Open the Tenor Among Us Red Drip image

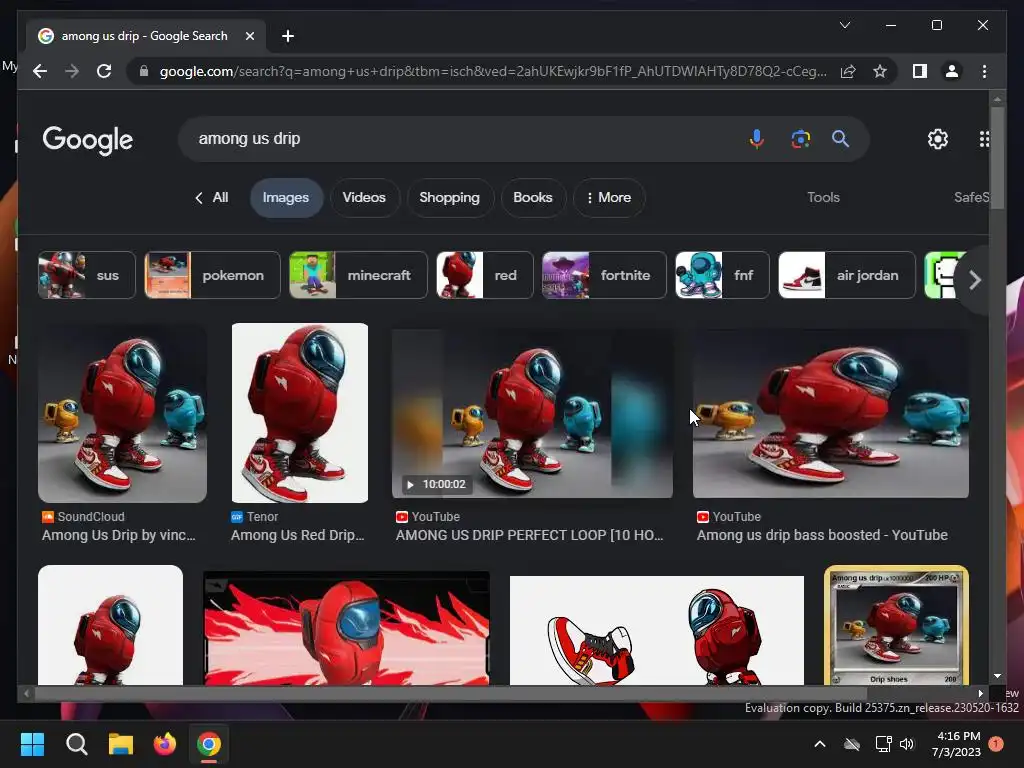click(300, 413)
